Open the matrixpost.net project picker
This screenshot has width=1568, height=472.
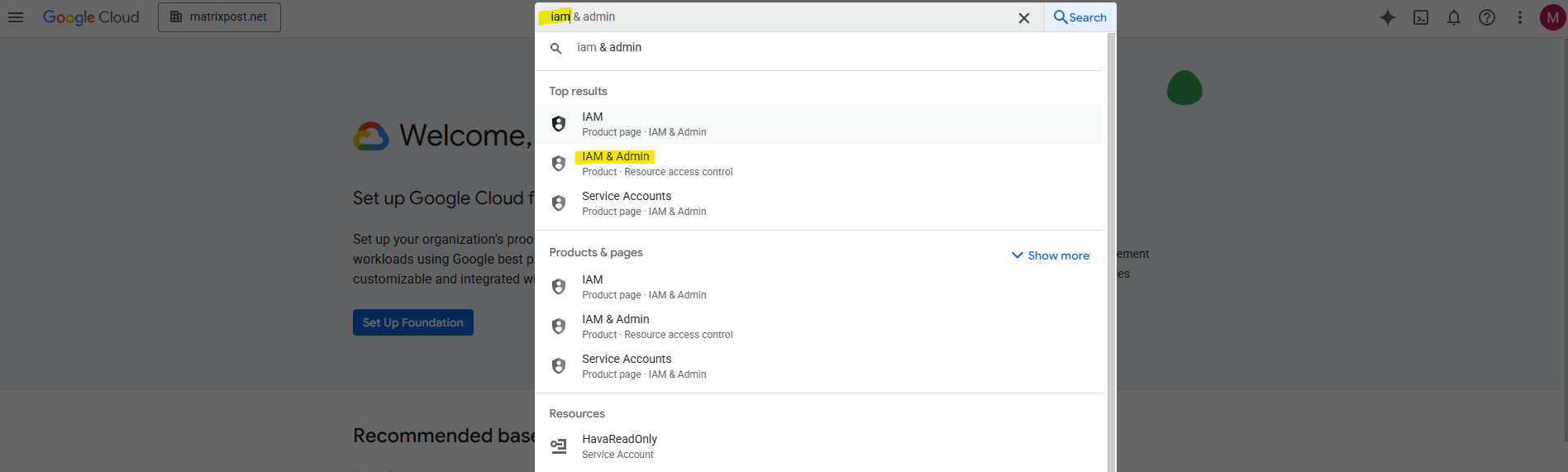click(x=219, y=17)
